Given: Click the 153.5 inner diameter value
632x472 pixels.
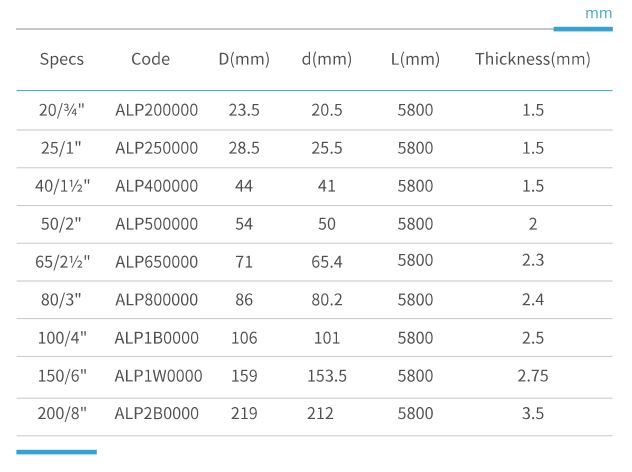Looking at the screenshot, I should pos(327,376).
